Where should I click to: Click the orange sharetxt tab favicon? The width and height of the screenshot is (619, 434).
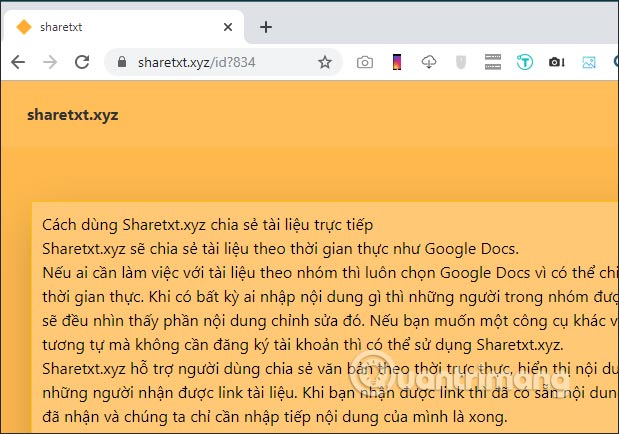point(24,27)
